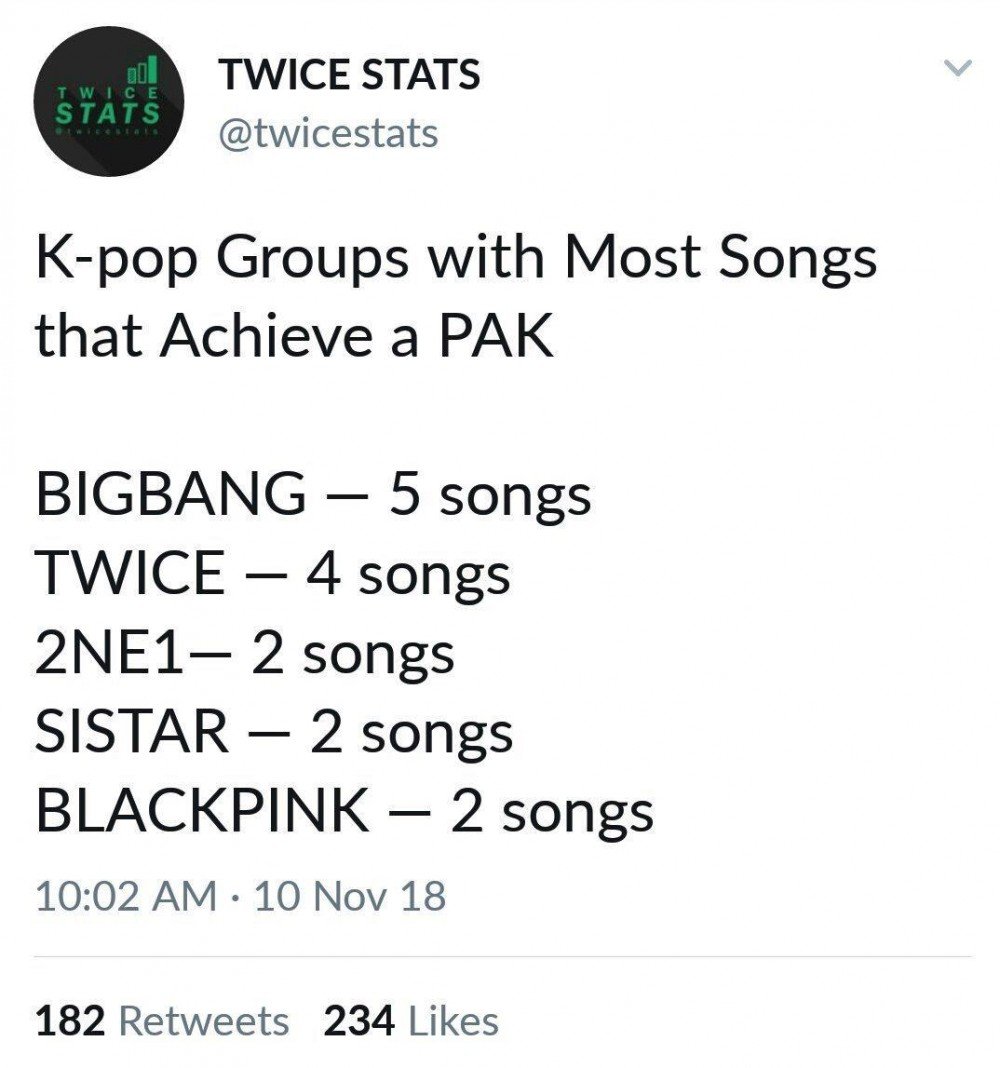Click the number 234 in likes count
The height and width of the screenshot is (1068, 1000).
pos(360,1021)
